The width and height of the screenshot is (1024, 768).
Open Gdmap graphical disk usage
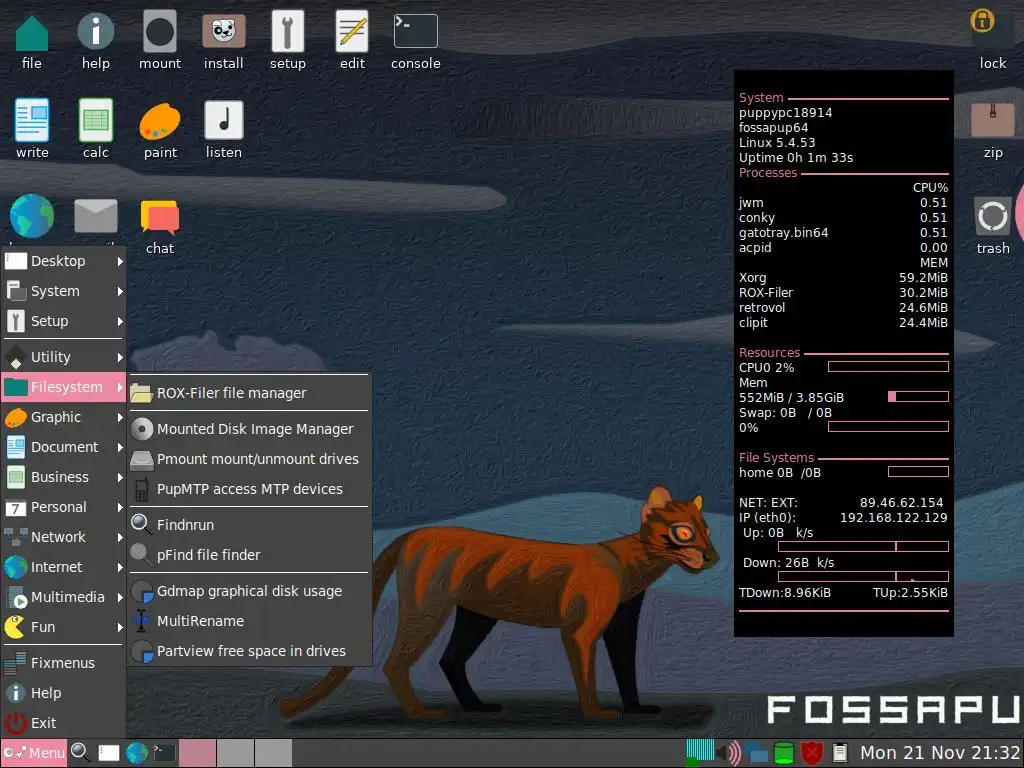[x=249, y=591]
